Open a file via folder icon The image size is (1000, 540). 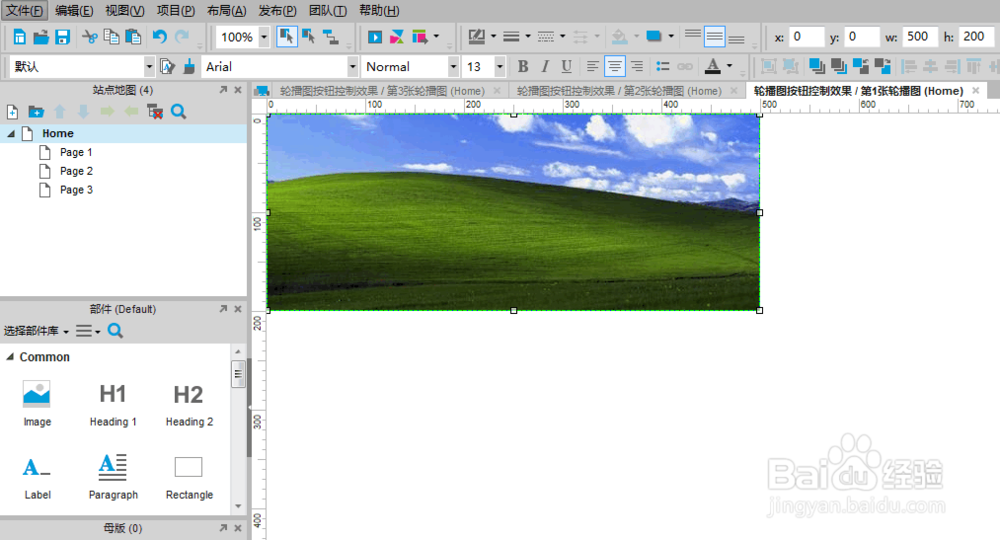[x=41, y=37]
